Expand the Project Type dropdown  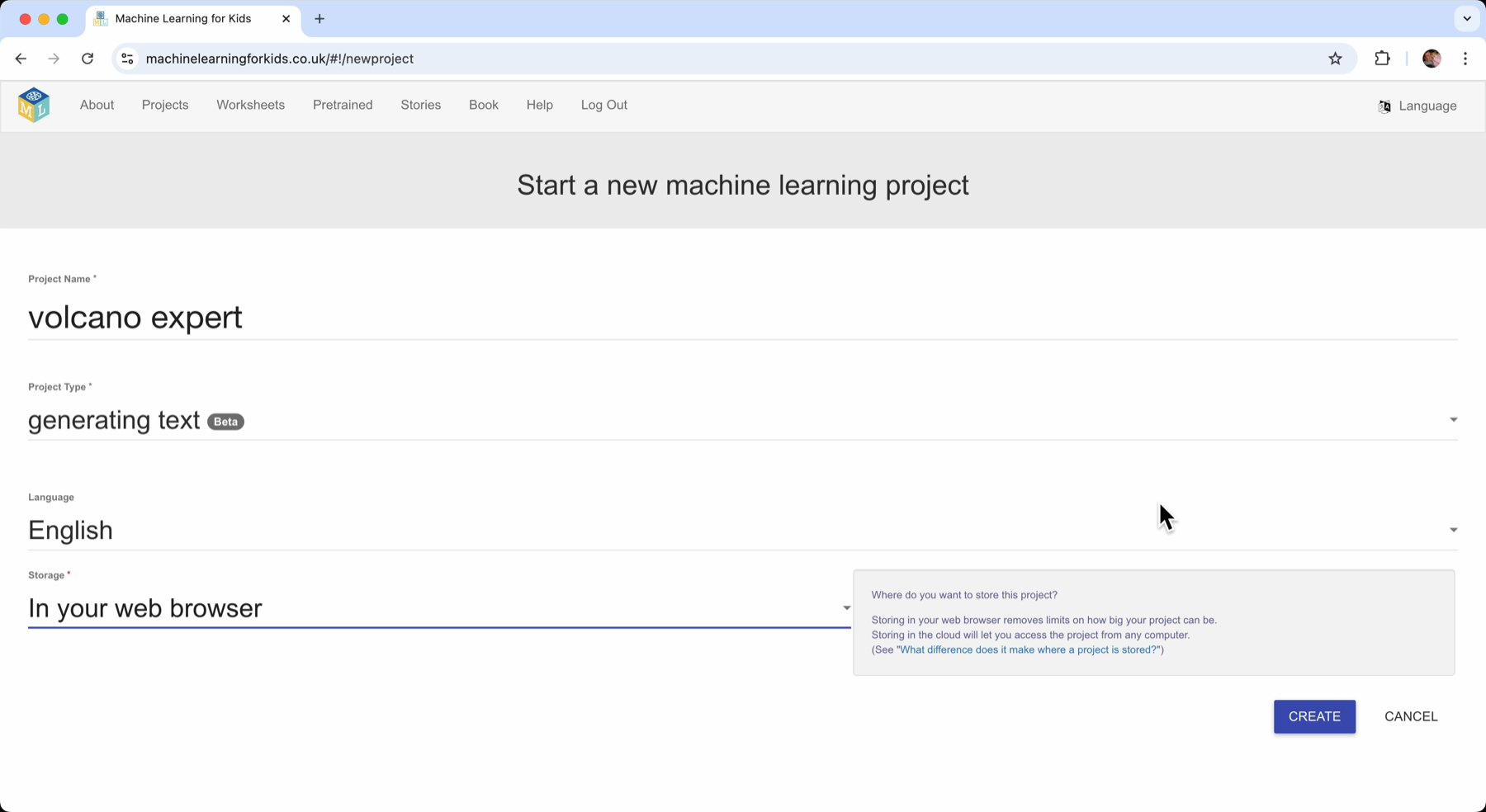tap(1452, 420)
